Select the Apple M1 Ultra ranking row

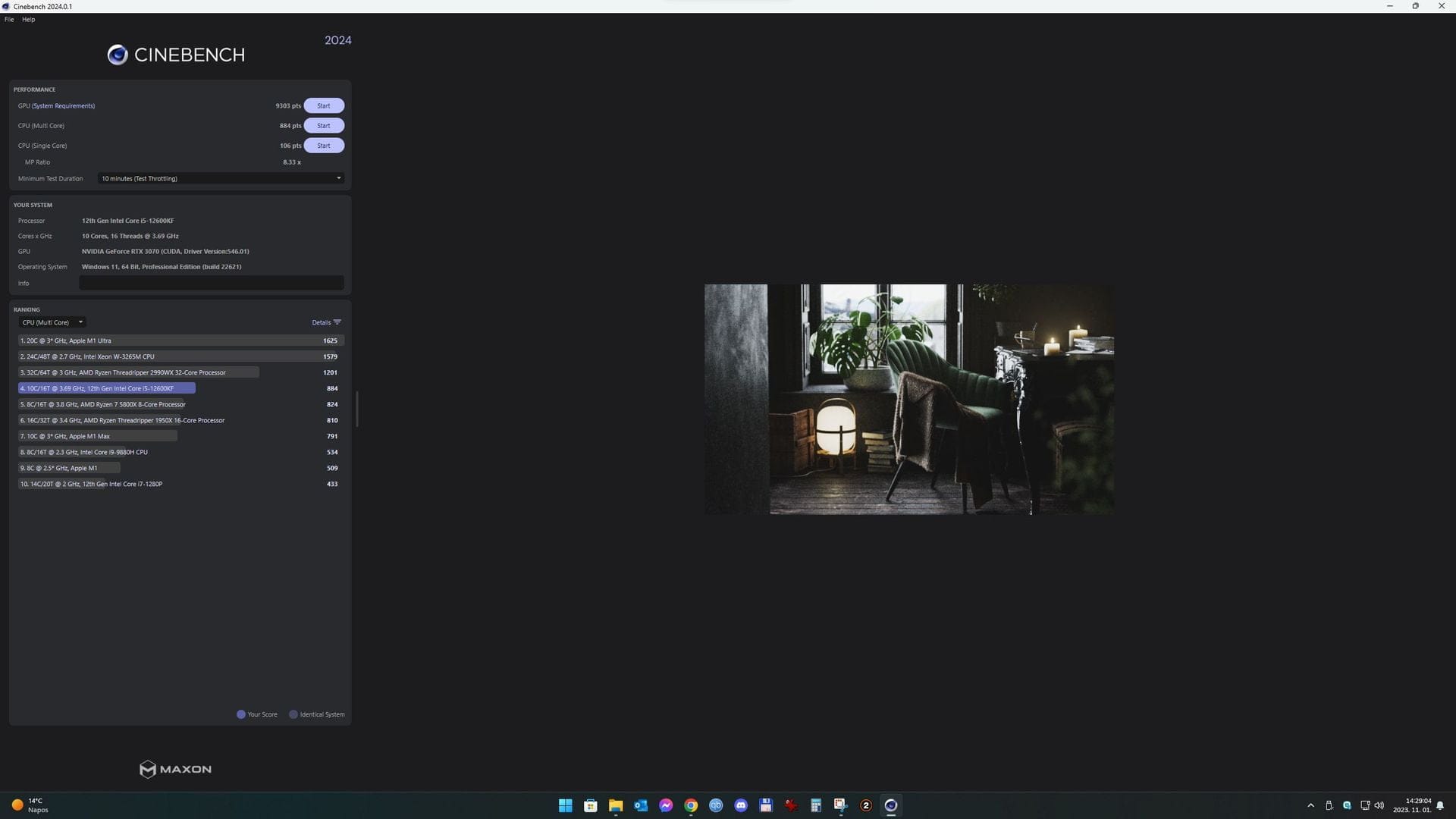coord(180,340)
